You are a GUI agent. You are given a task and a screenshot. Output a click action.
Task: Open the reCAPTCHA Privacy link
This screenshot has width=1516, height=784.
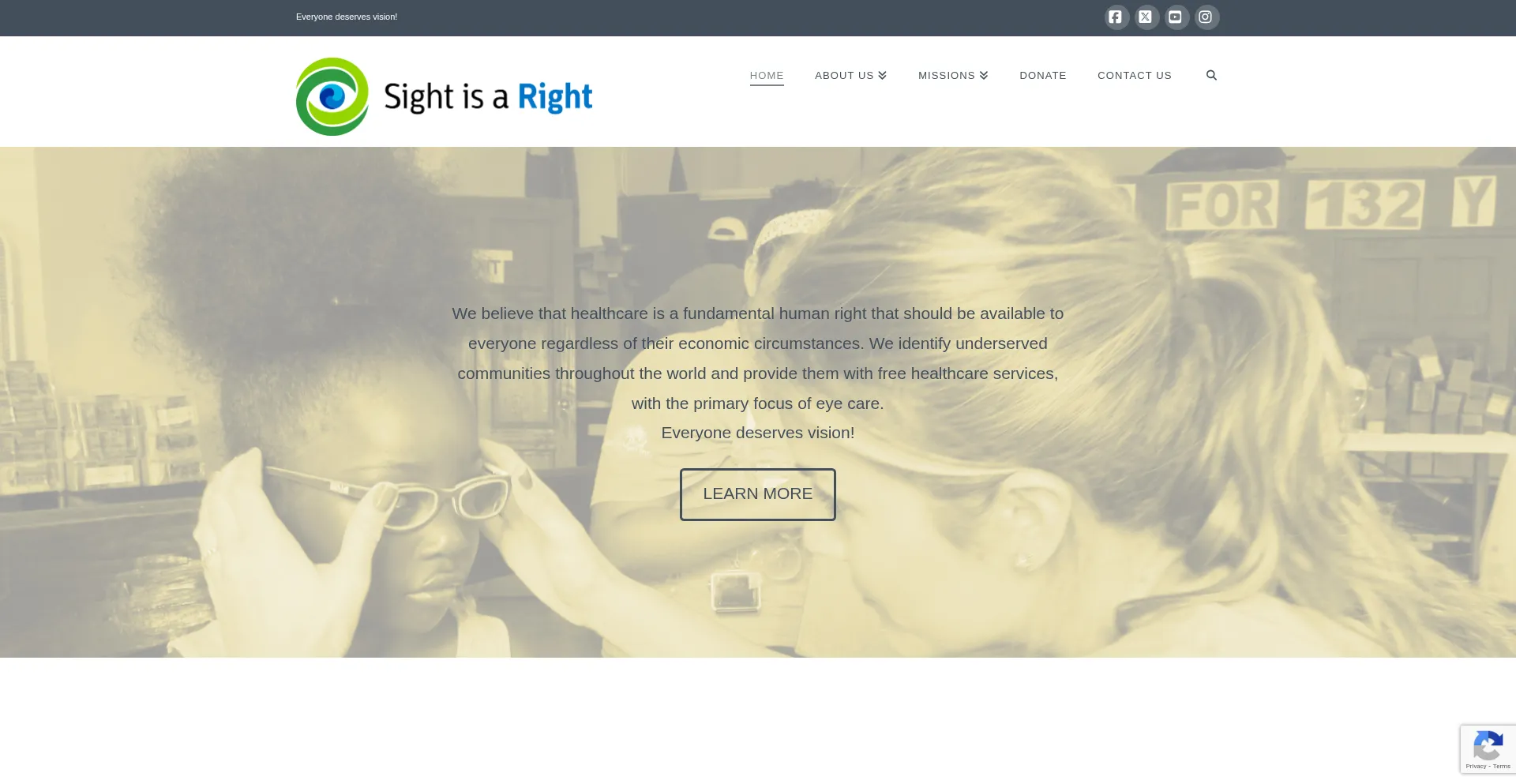coord(1476,767)
